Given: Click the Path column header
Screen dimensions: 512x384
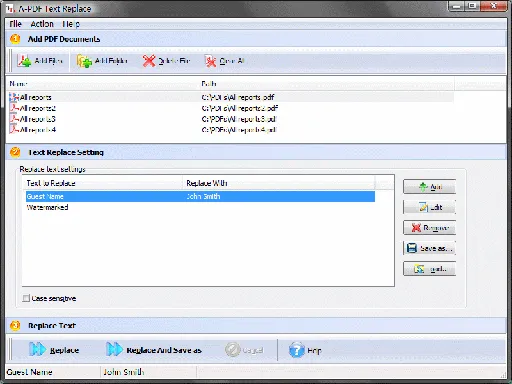Looking at the screenshot, I should (x=327, y=83).
